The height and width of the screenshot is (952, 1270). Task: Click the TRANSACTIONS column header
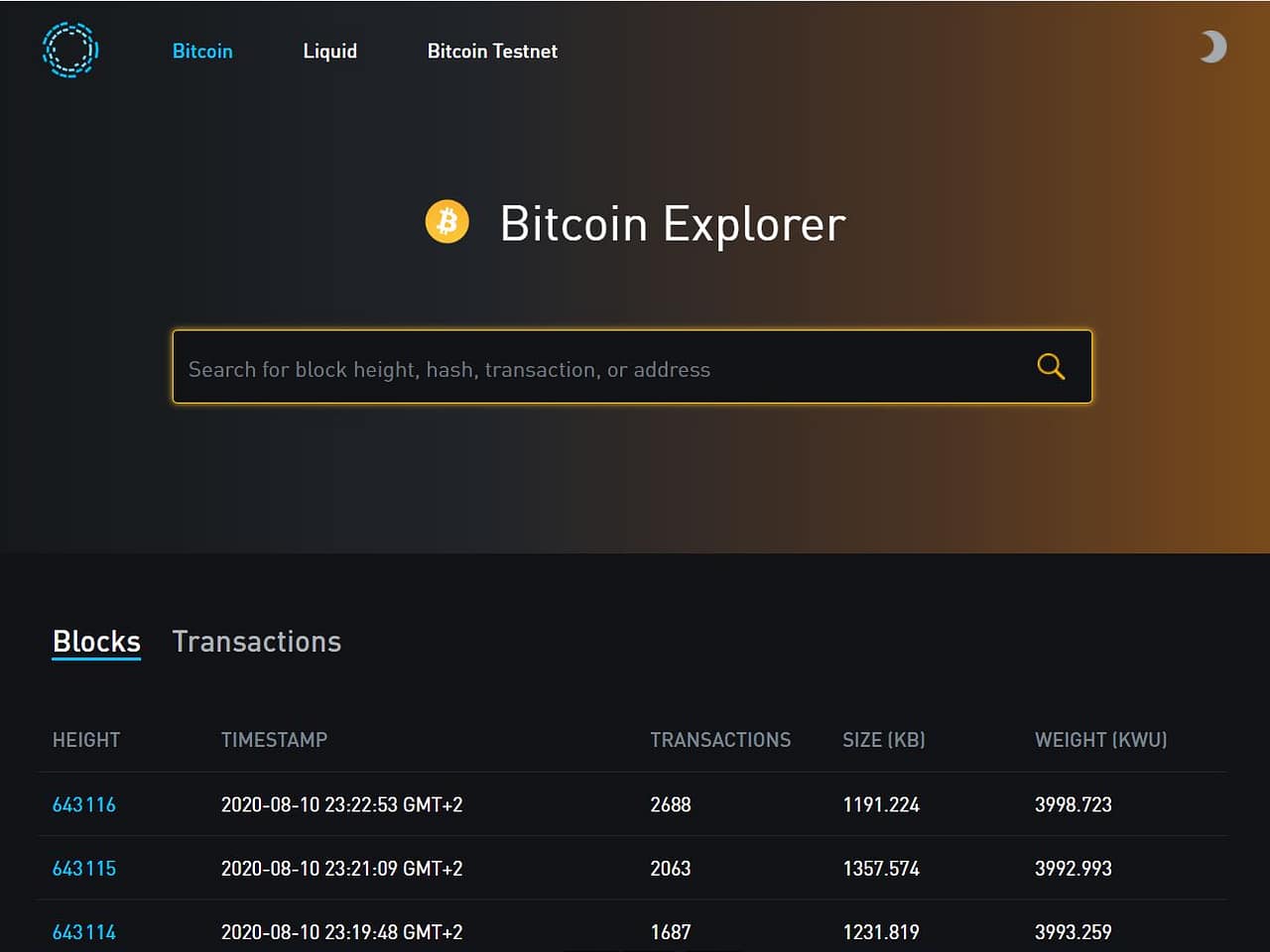point(720,740)
